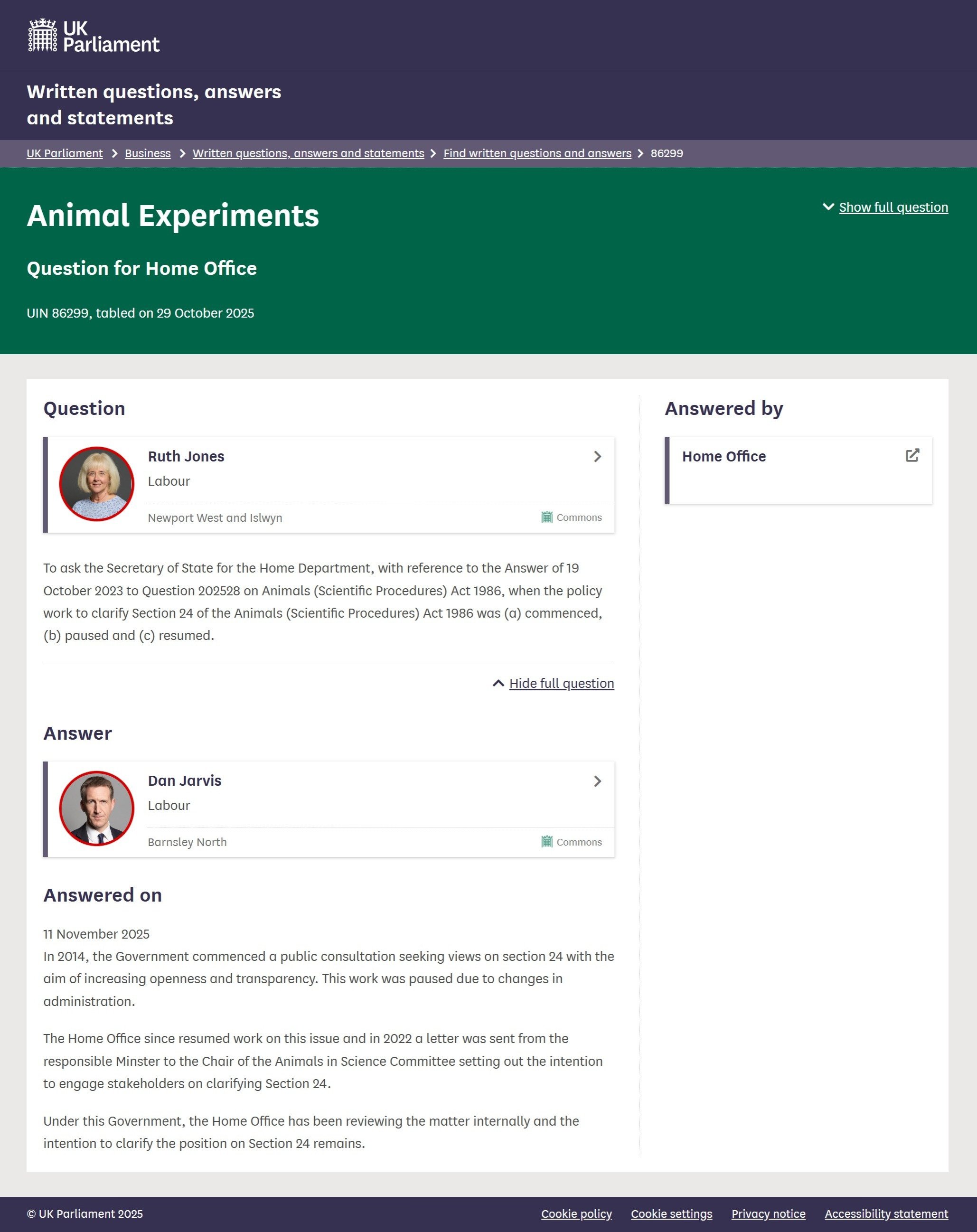Click the down chevron beside Show full question
977x1232 pixels.
tap(828, 207)
